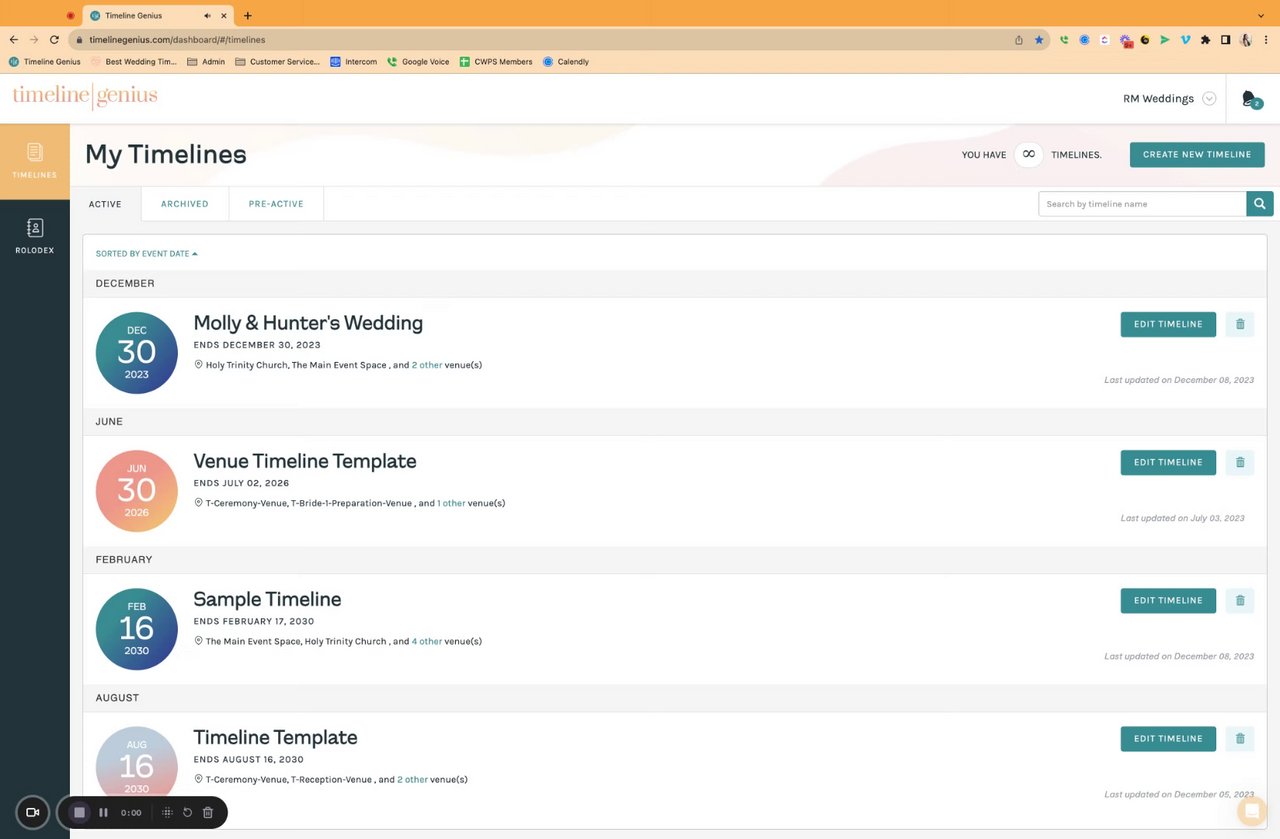1280x839 pixels.
Task: Restart the recording with the circular arrow
Action: (x=187, y=812)
